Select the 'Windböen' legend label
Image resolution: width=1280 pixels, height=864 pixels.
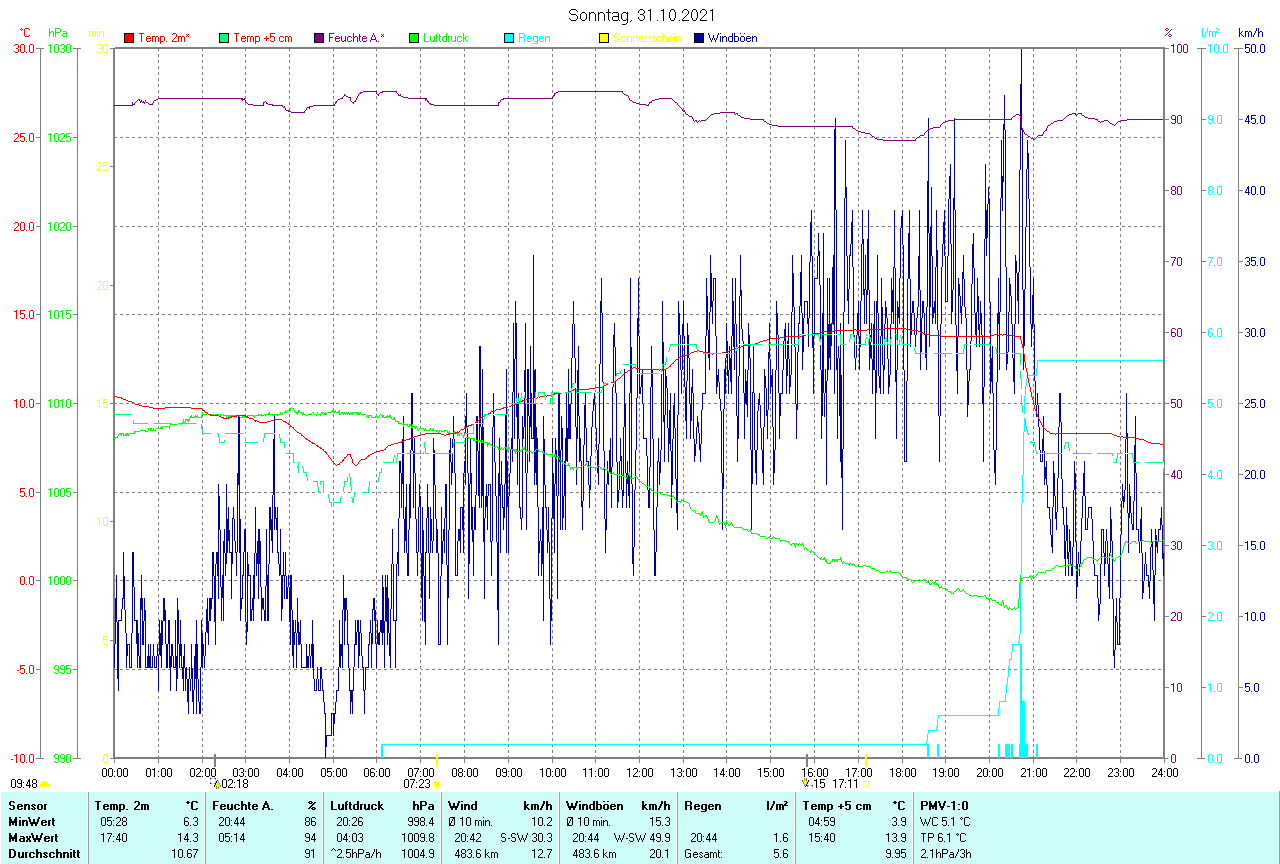pyautogui.click(x=732, y=38)
